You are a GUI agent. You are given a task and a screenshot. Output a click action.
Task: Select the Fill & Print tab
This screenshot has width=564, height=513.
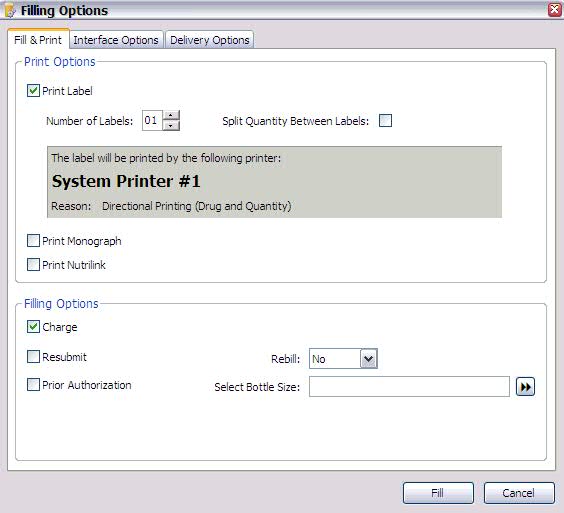pyautogui.click(x=38, y=40)
